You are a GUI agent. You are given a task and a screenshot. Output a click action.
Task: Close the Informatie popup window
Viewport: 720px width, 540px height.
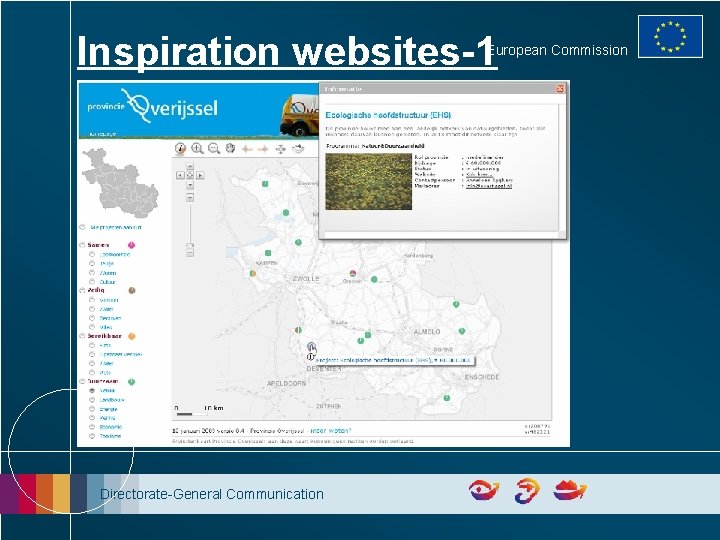click(x=560, y=89)
